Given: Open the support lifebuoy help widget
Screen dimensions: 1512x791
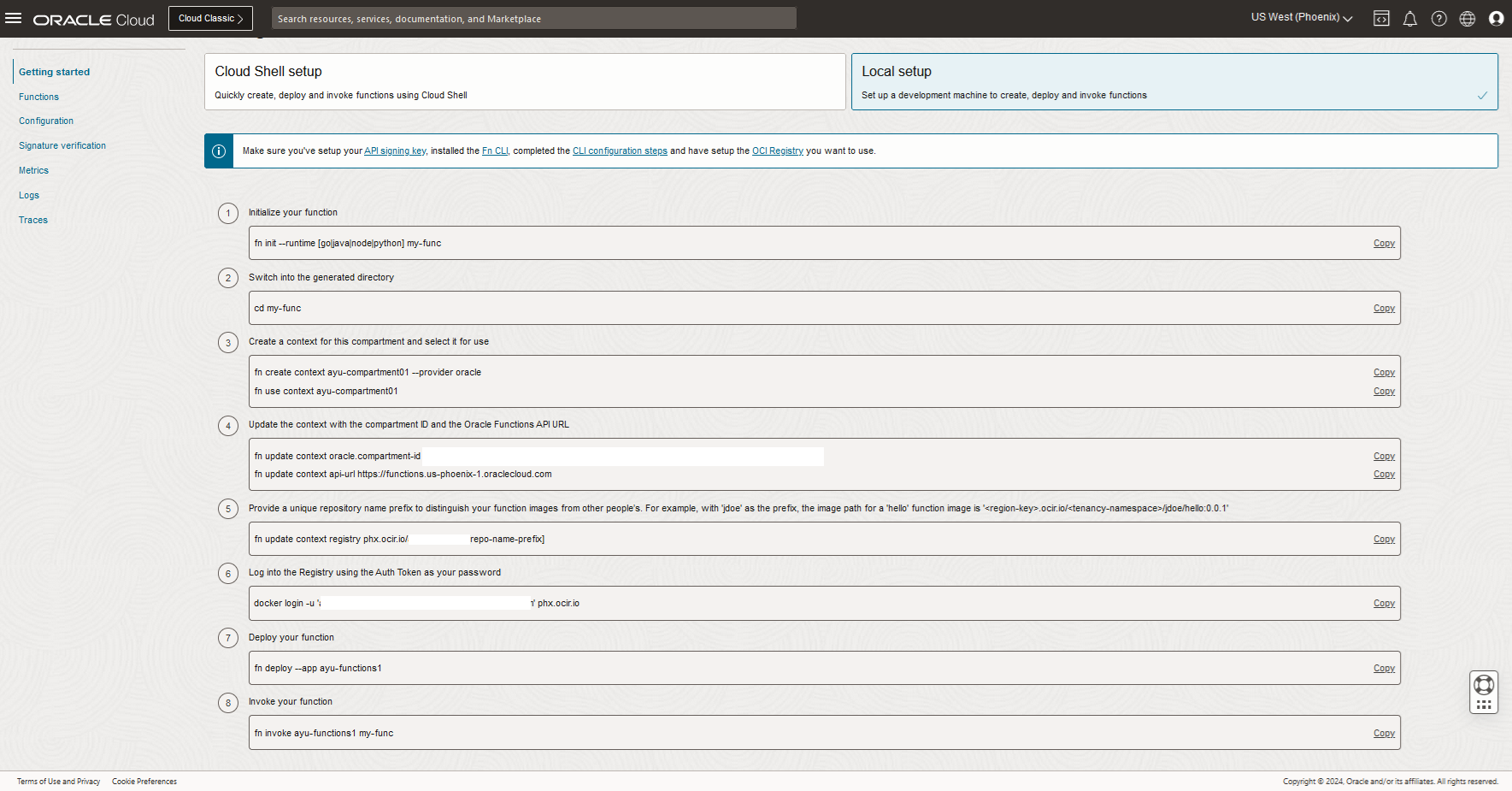Looking at the screenshot, I should [1484, 684].
